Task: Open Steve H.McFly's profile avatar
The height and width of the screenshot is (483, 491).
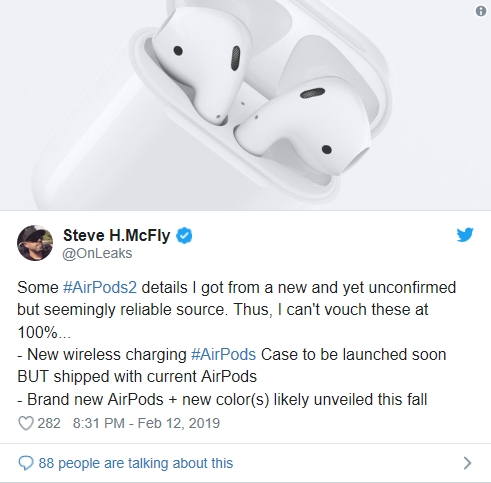Action: point(35,243)
